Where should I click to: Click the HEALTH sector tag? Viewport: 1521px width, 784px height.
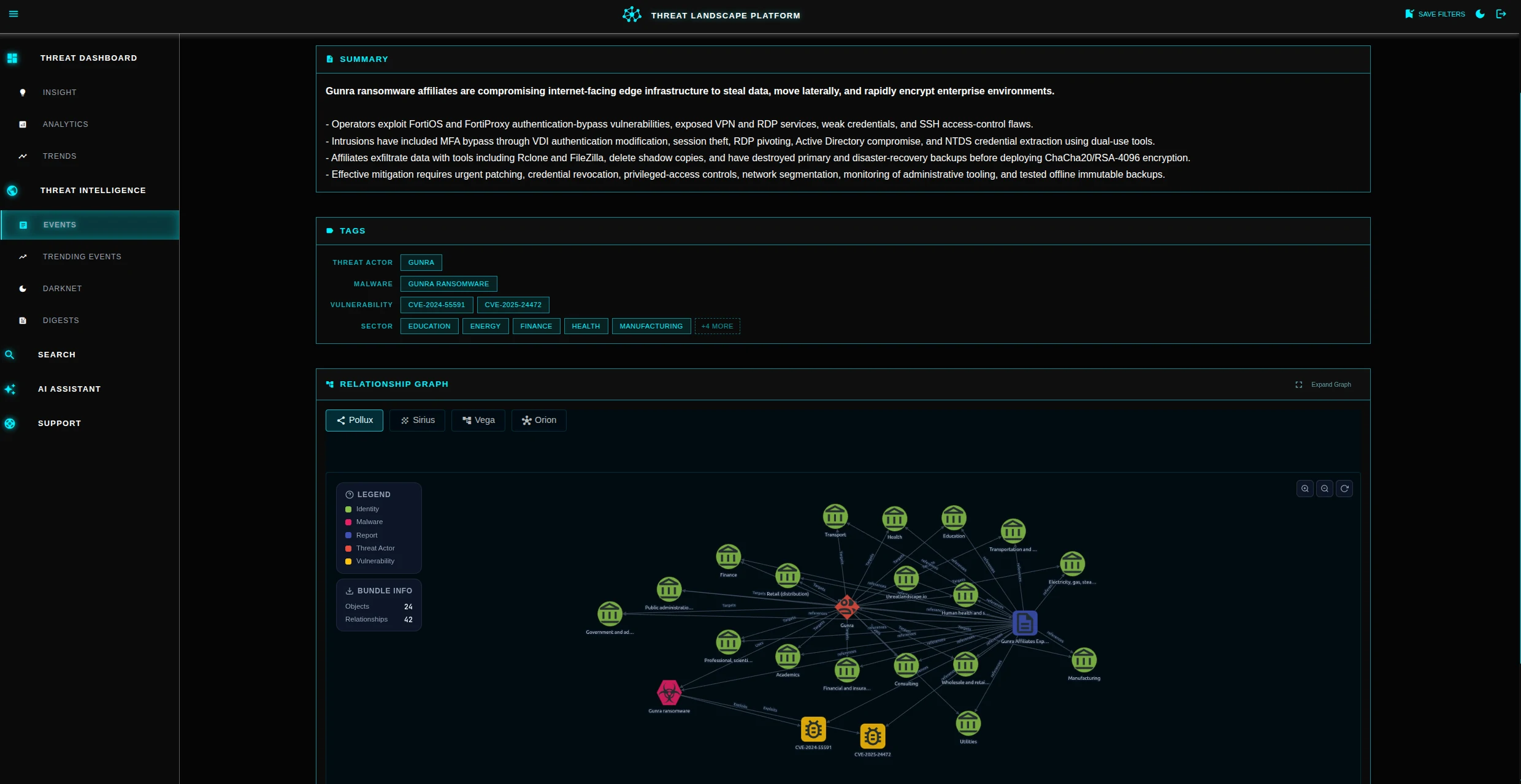586,326
